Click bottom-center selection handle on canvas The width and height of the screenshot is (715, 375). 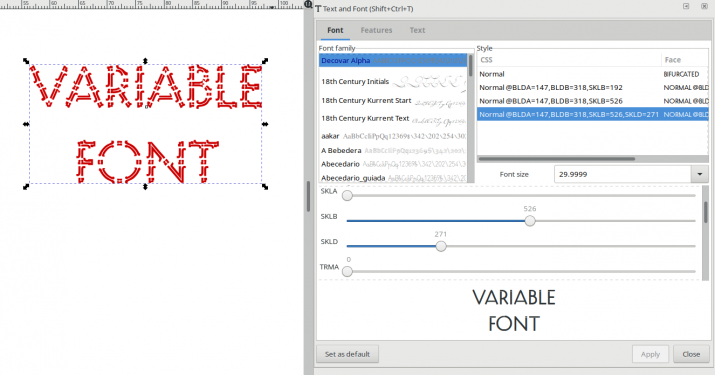click(145, 187)
